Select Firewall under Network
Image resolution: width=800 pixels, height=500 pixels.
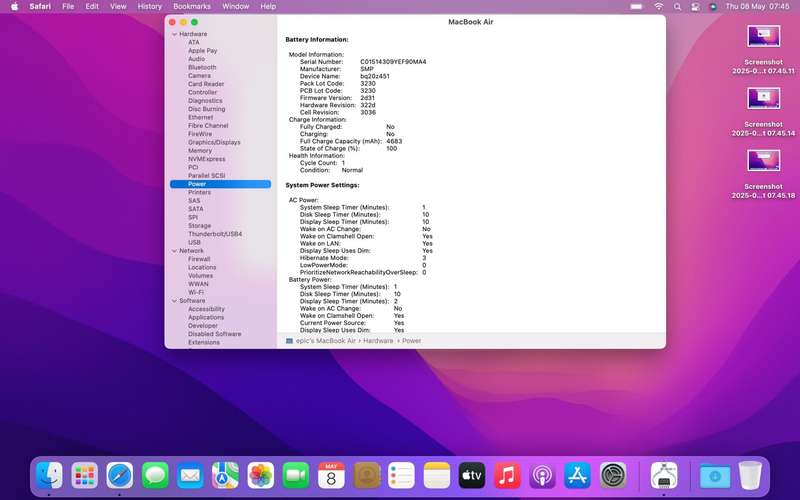(199, 259)
